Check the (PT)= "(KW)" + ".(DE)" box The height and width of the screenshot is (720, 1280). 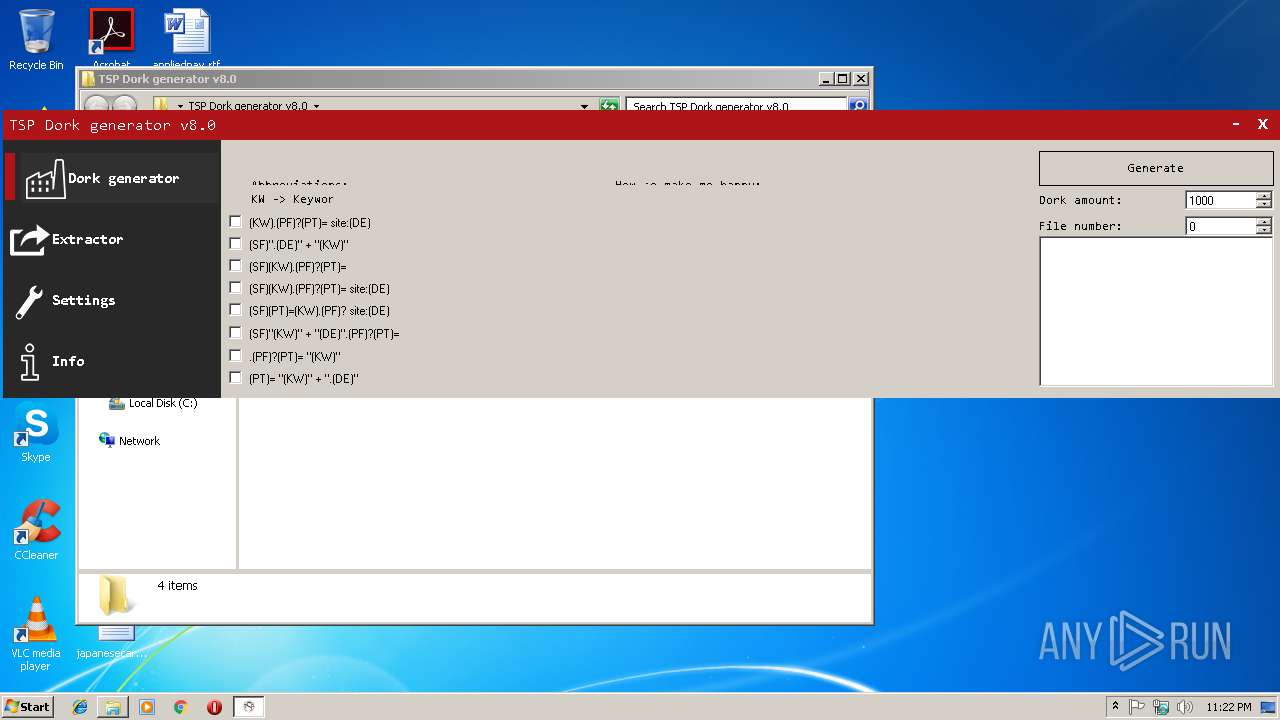coord(235,378)
